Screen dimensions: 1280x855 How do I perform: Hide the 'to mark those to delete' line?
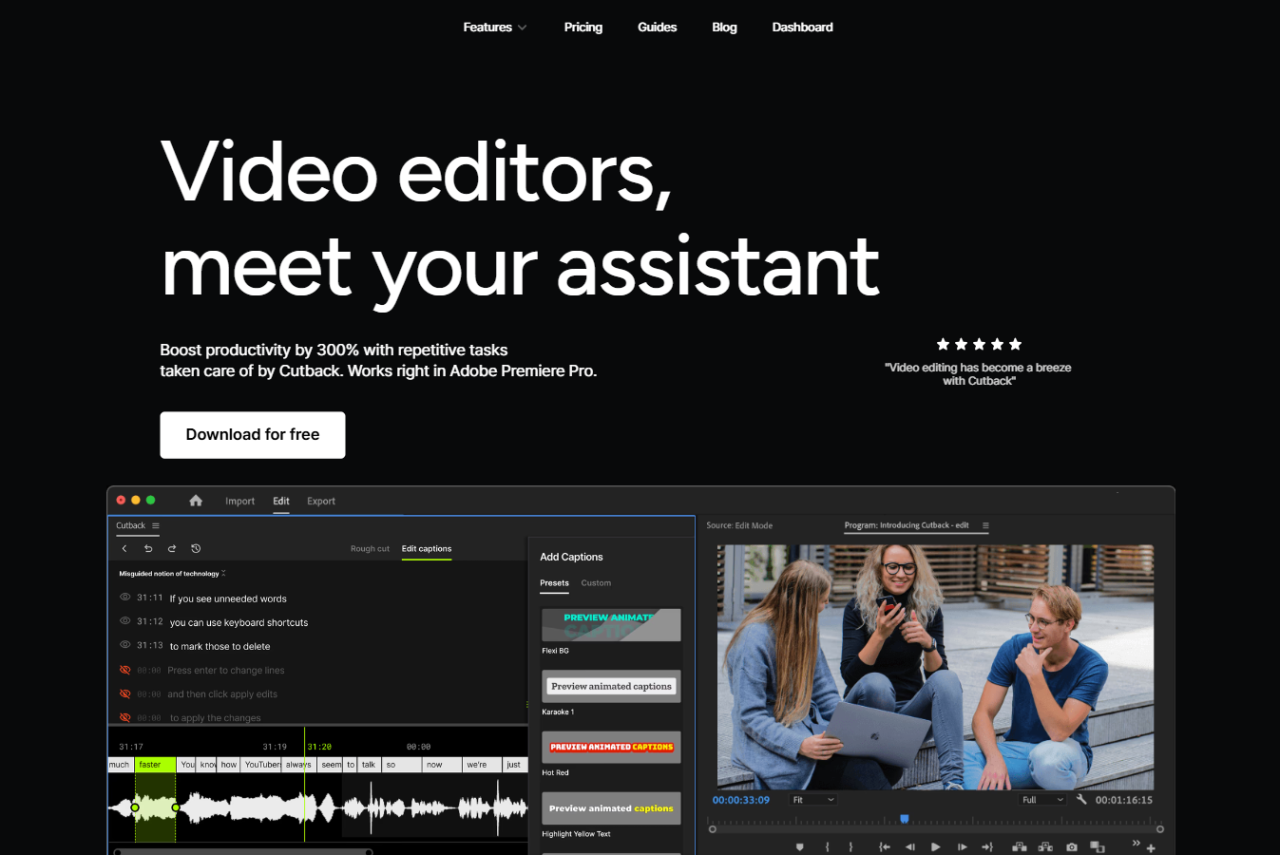coord(125,645)
